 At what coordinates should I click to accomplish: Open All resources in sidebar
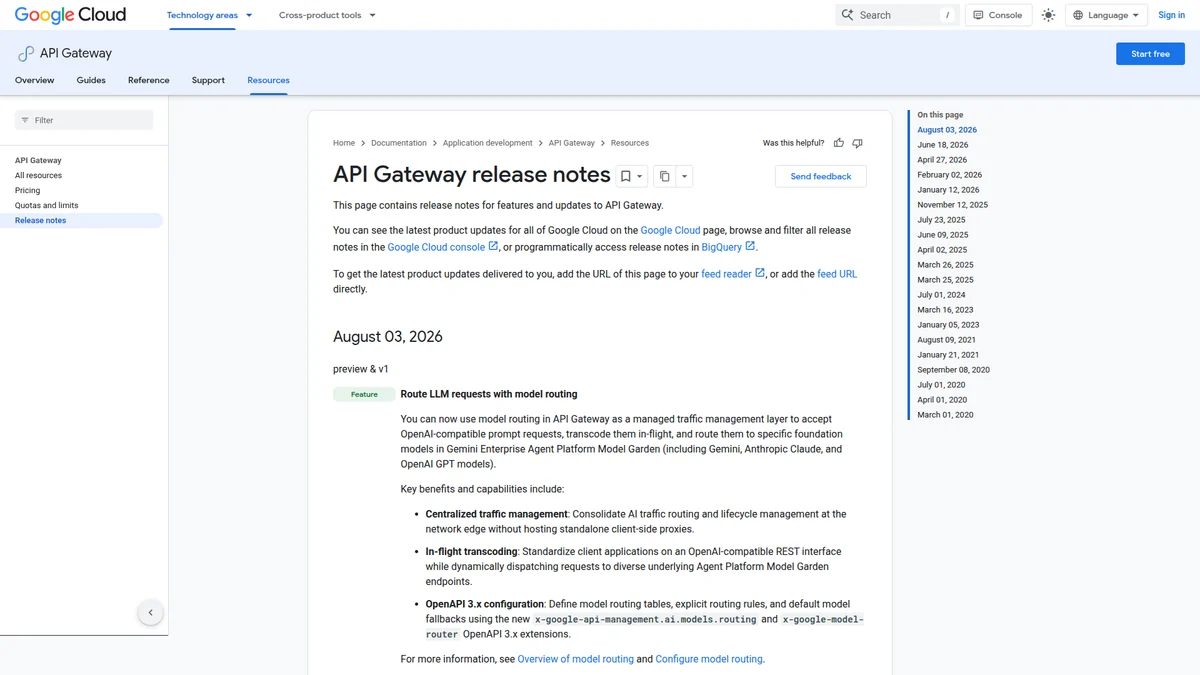[38, 175]
